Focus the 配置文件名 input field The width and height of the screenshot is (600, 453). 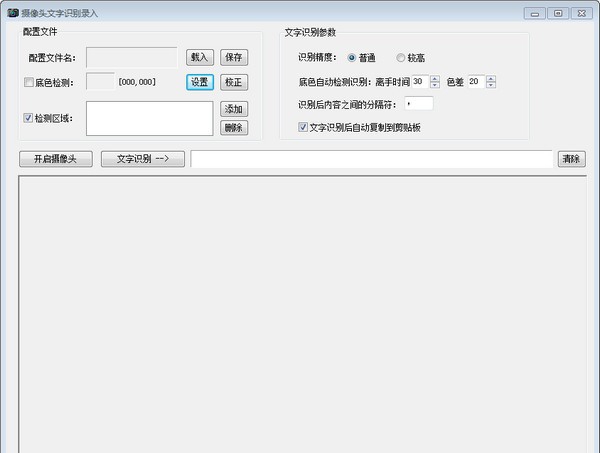pyautogui.click(x=132, y=57)
